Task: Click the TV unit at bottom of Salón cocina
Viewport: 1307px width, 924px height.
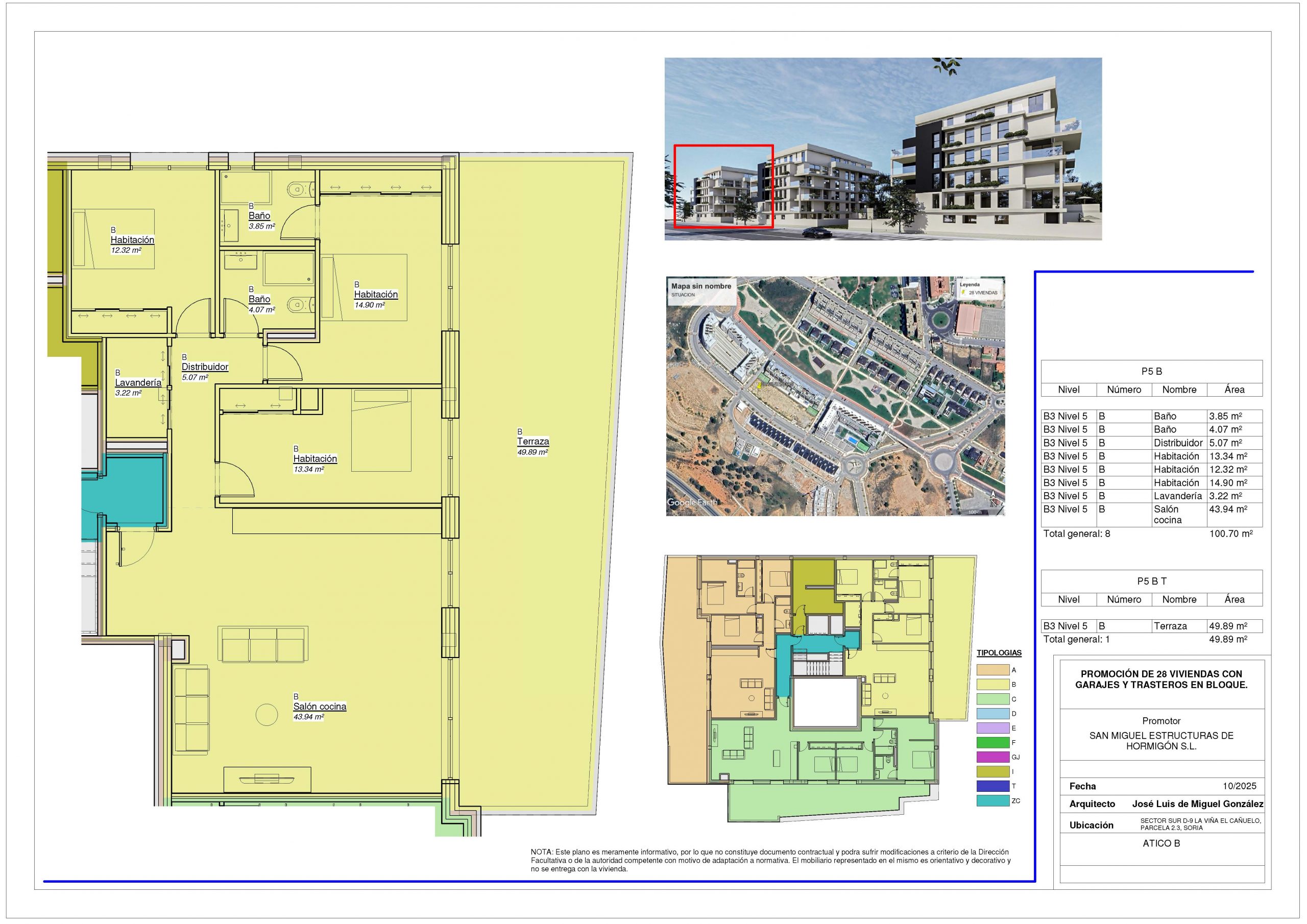Action: (x=267, y=780)
